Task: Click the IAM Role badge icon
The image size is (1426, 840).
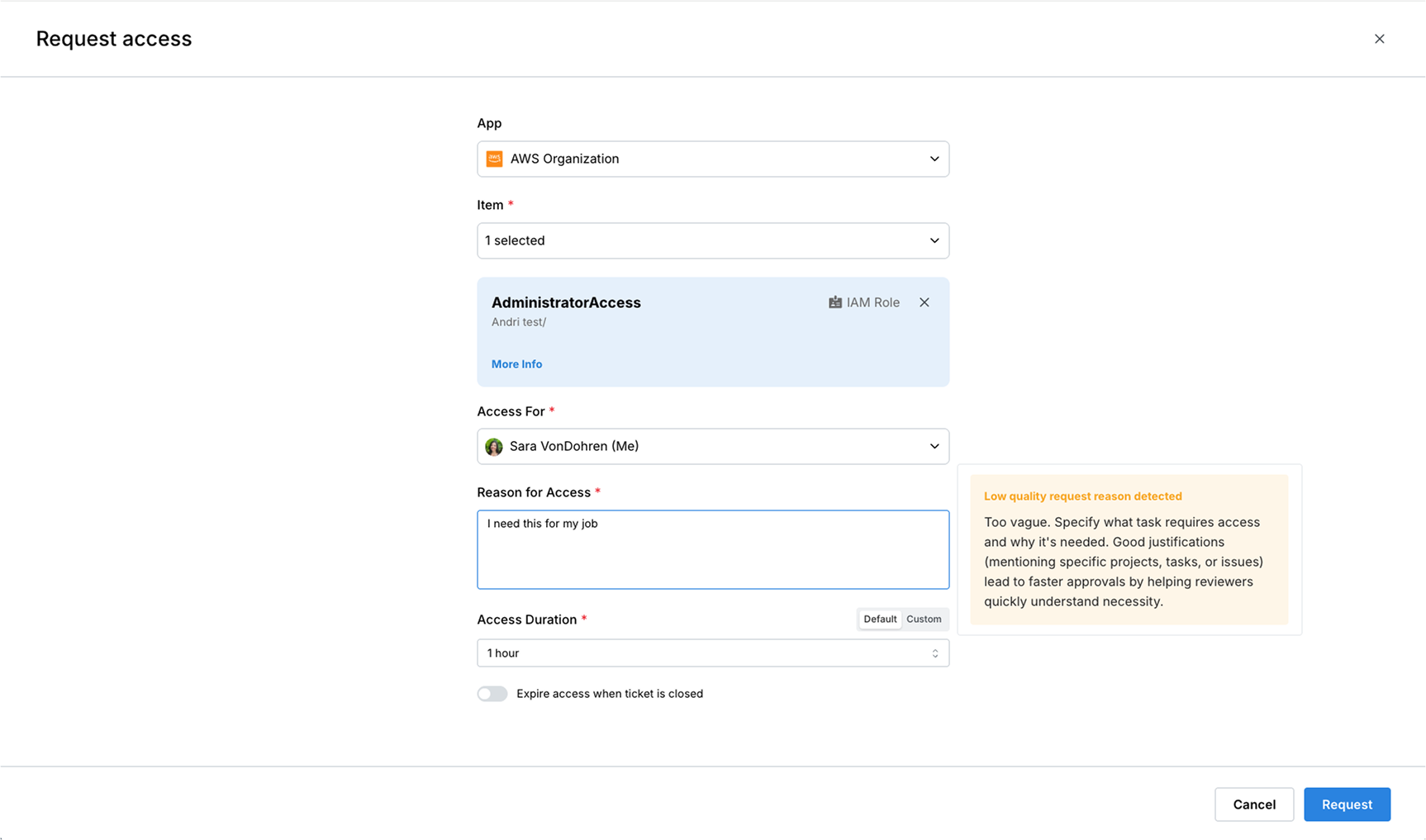Action: coord(835,302)
